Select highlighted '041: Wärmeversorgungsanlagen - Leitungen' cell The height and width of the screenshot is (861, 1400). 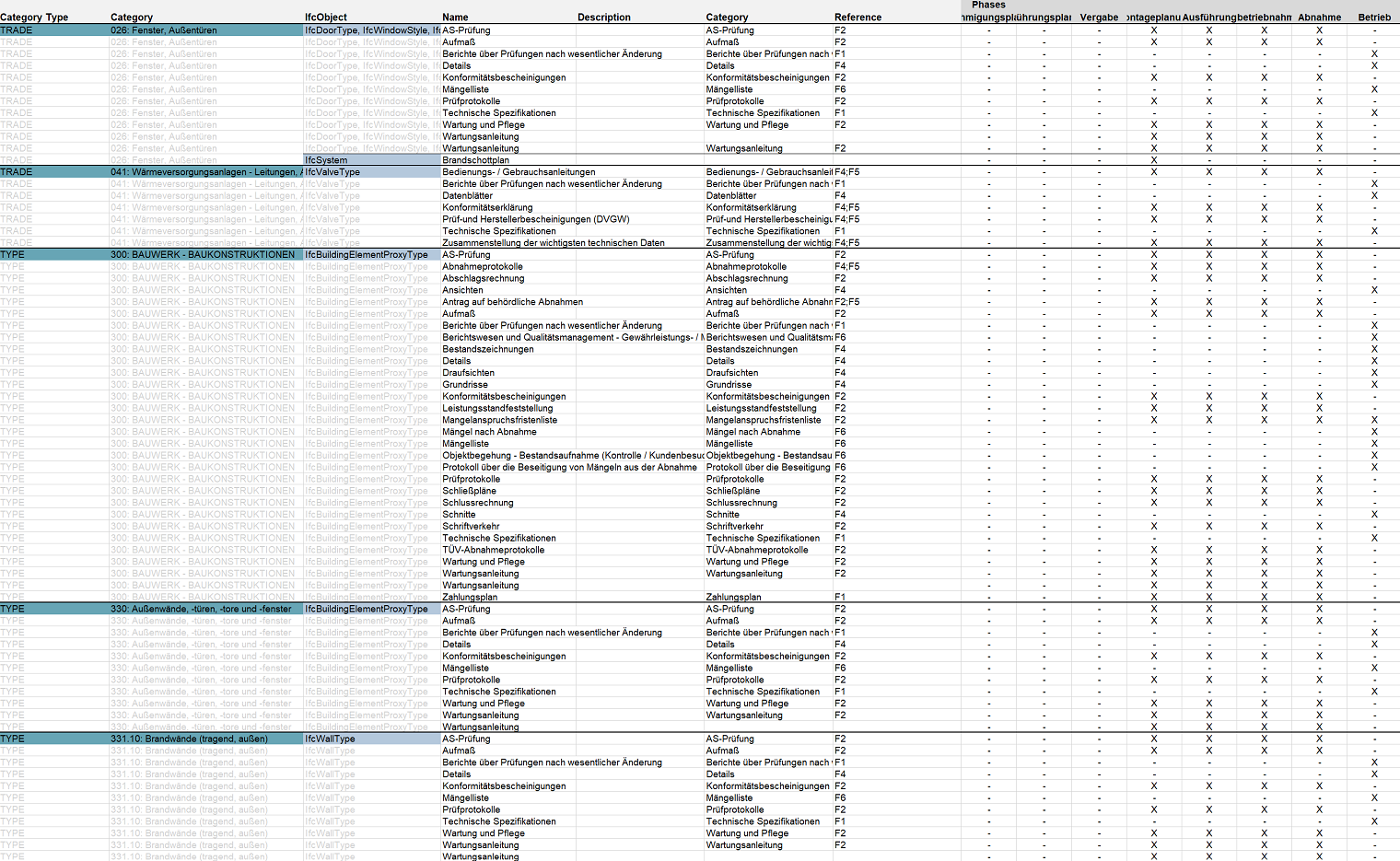pos(206,172)
